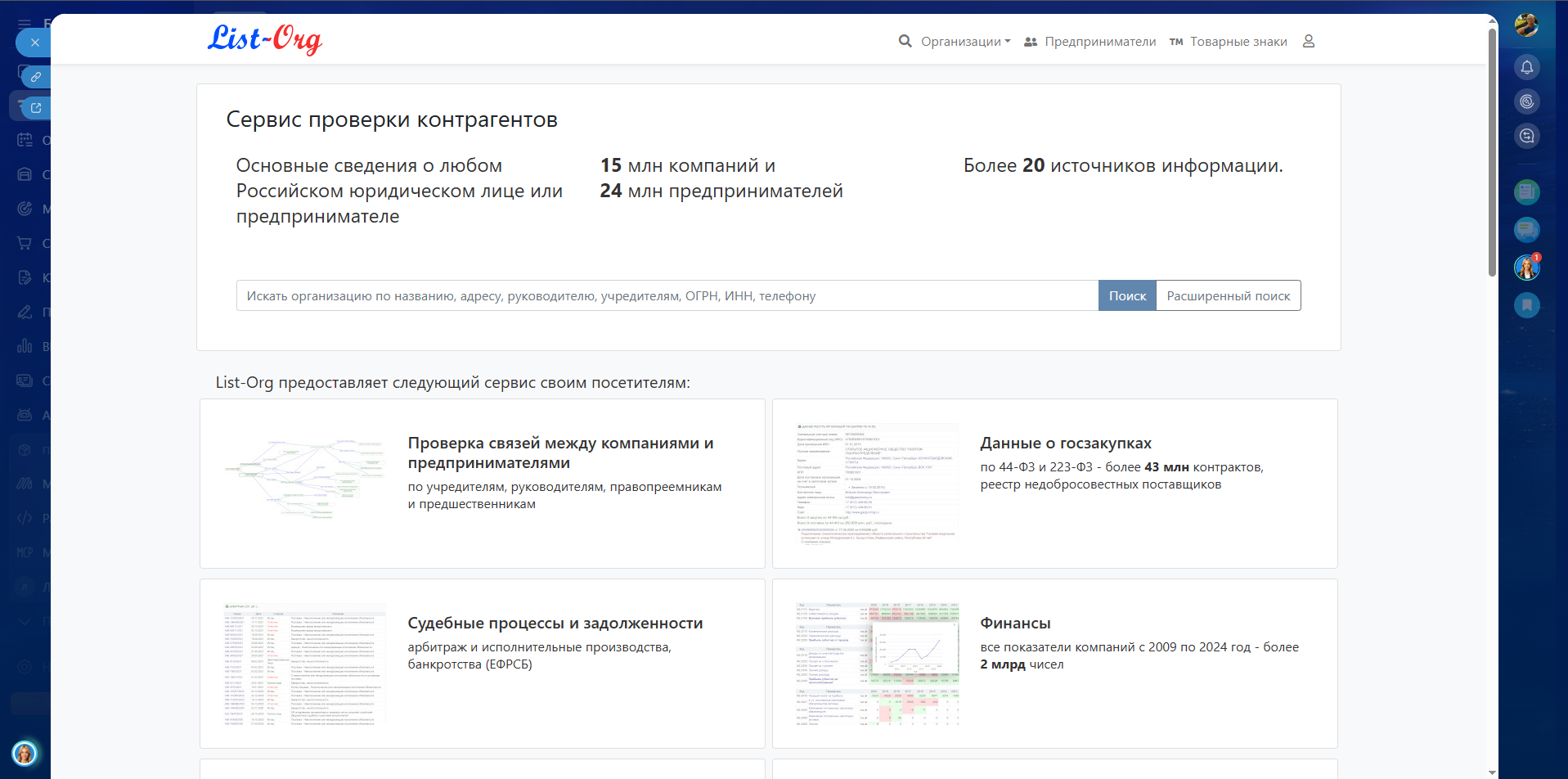Click the user profile photo at top right
The width and height of the screenshot is (1568, 779).
pos(1526,25)
